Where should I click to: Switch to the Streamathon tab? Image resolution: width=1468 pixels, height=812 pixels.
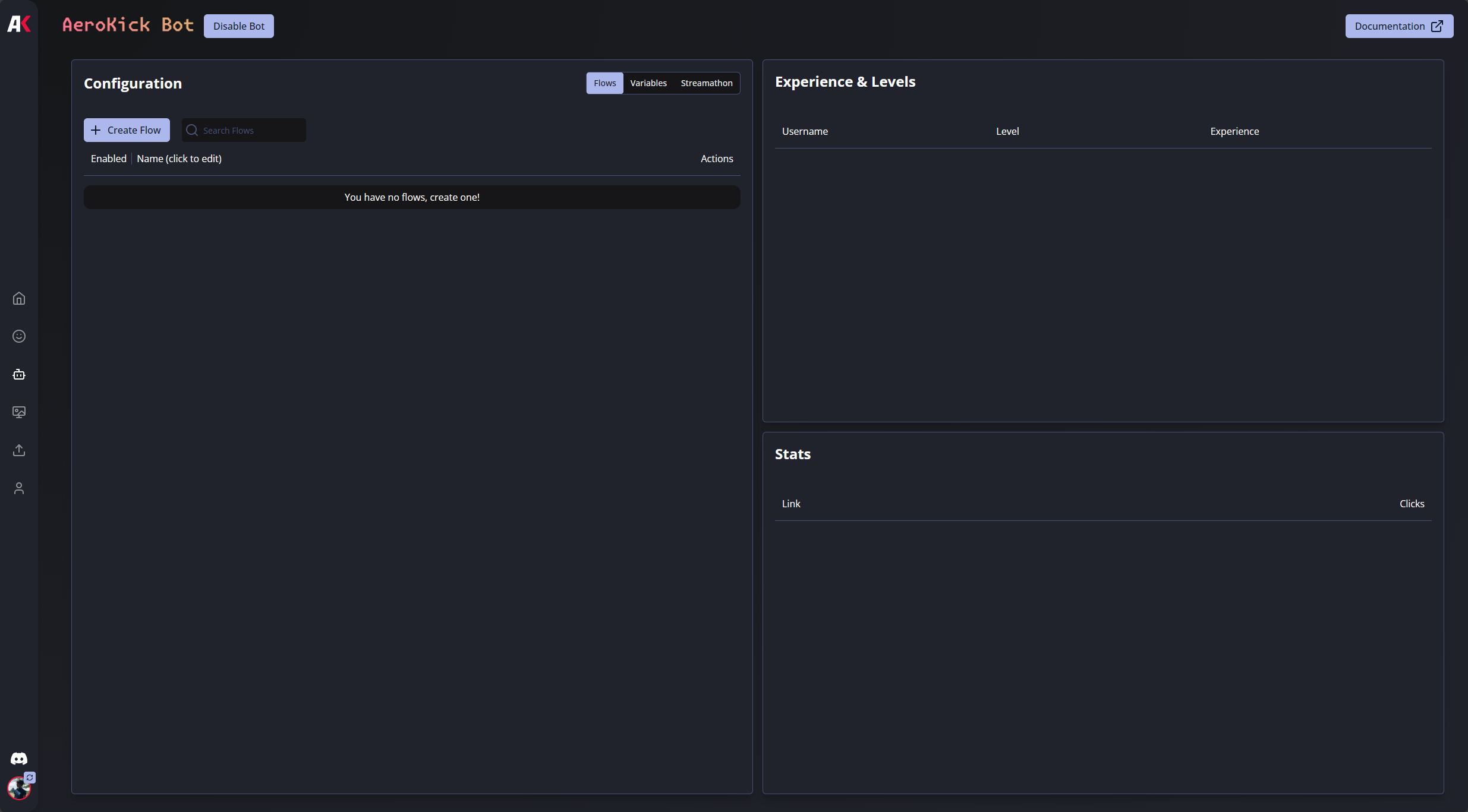pyautogui.click(x=706, y=83)
